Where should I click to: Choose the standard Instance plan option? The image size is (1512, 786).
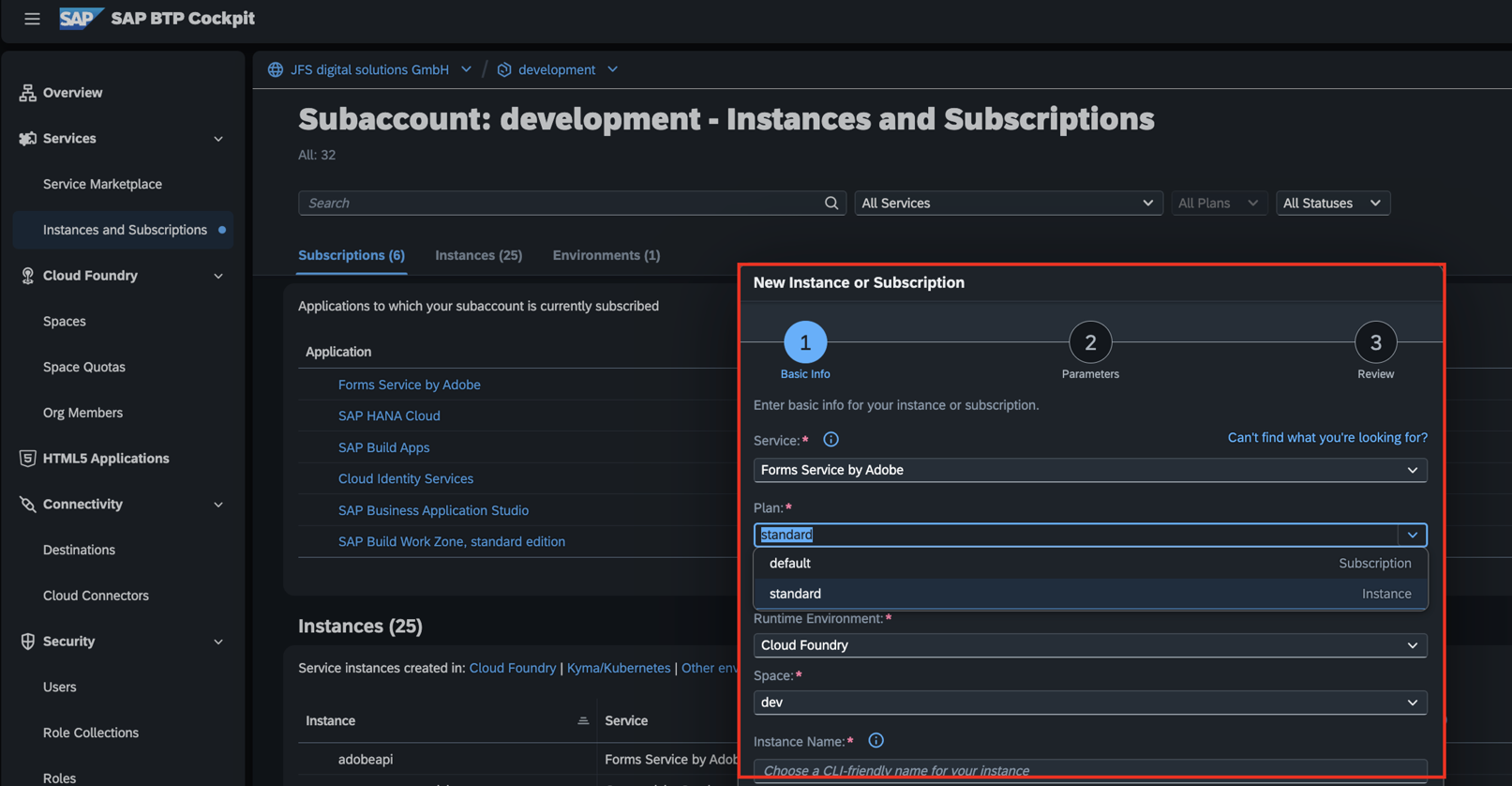click(1089, 594)
